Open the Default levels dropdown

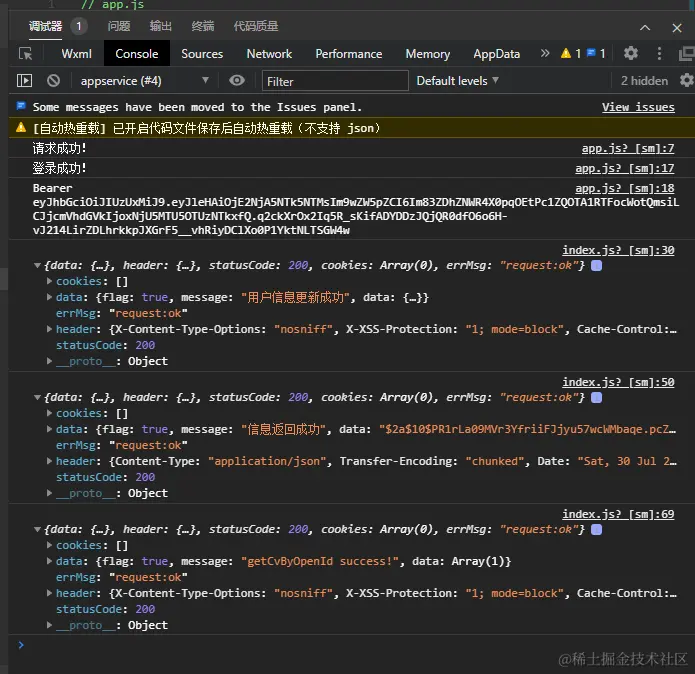point(457,81)
